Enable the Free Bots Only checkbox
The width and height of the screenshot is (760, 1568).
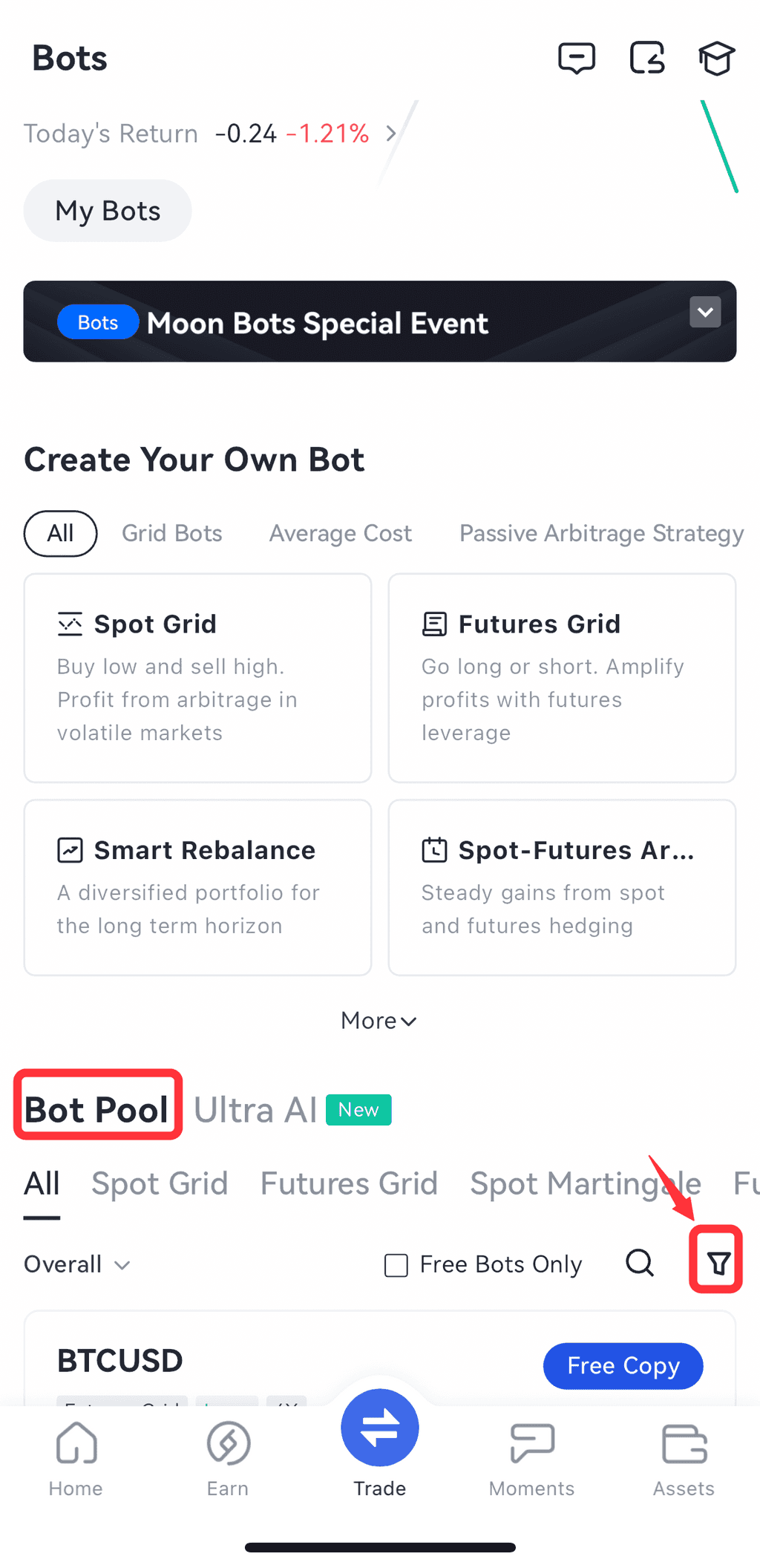[x=396, y=1265]
